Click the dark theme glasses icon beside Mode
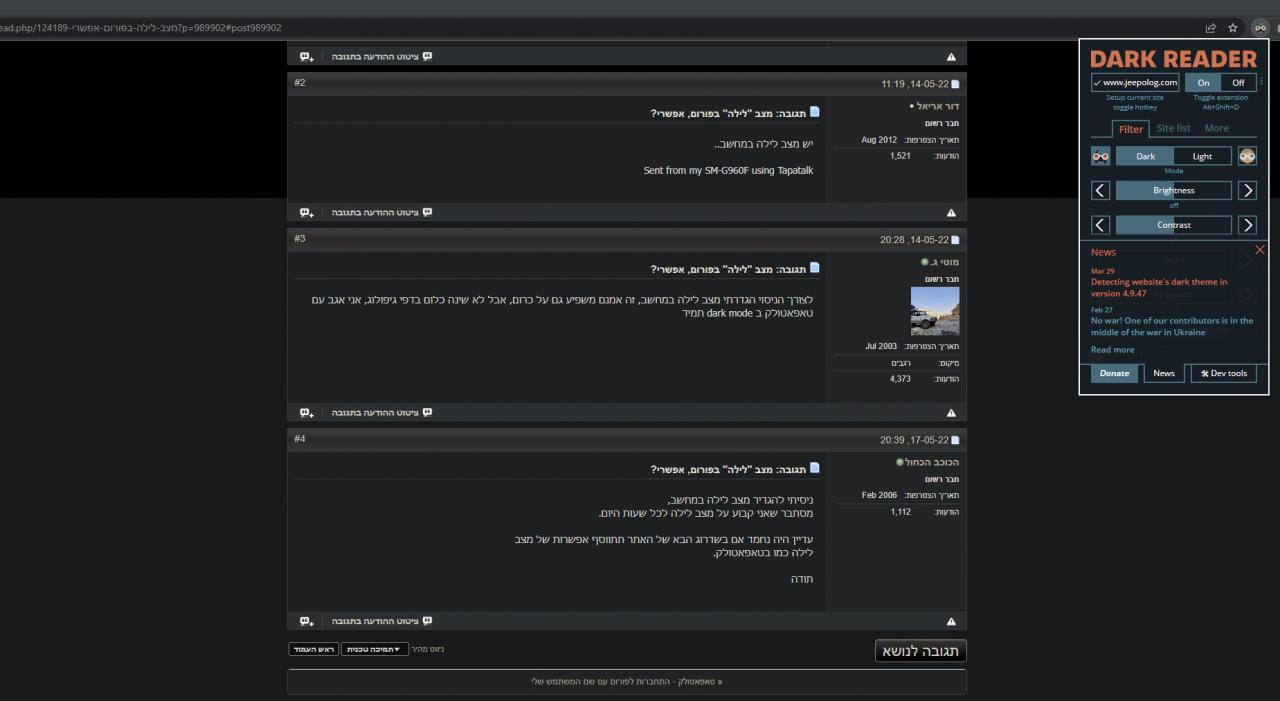Screen dimensions: 1280x701 pos(1100,156)
